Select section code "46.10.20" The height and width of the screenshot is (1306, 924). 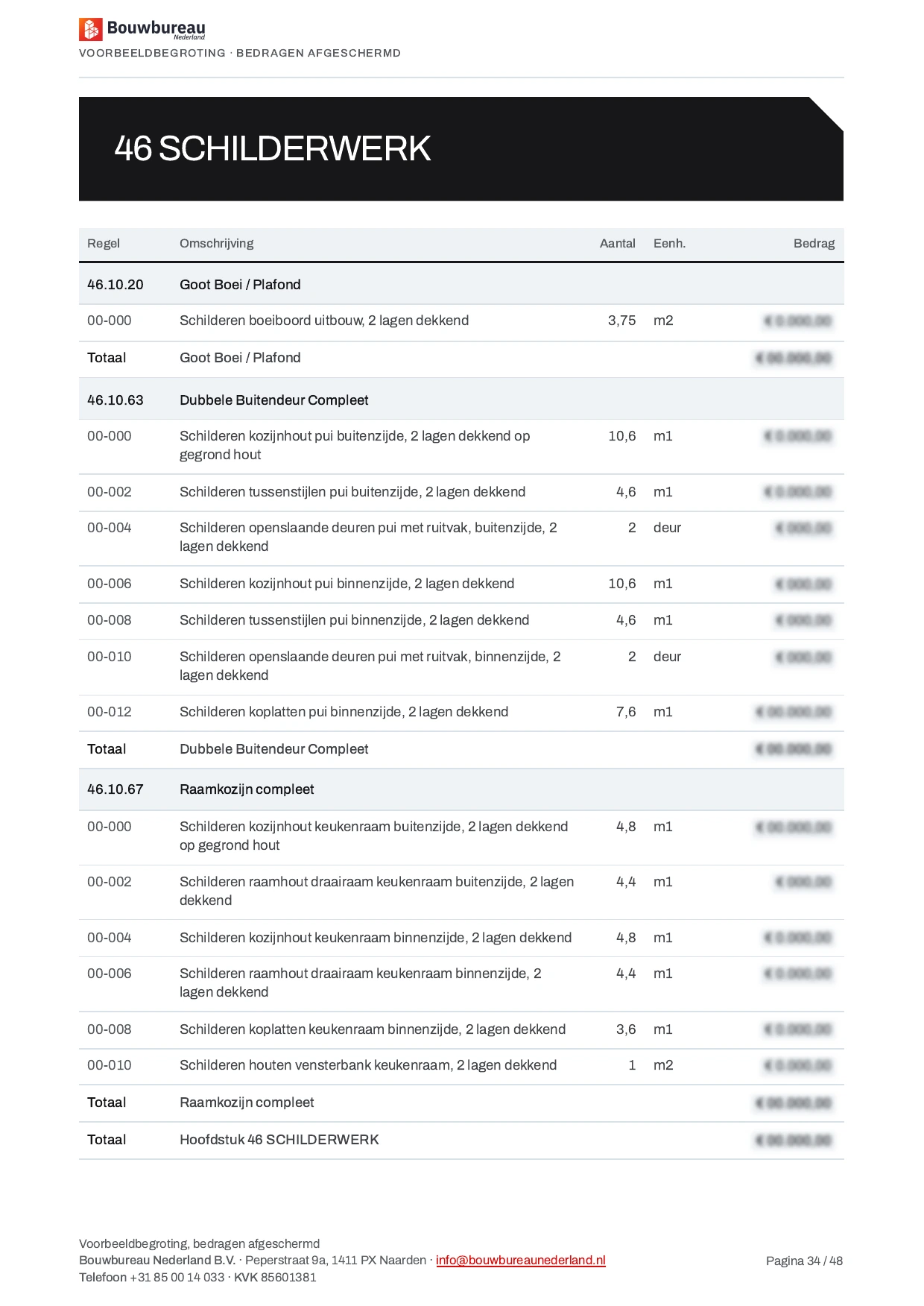coord(115,285)
